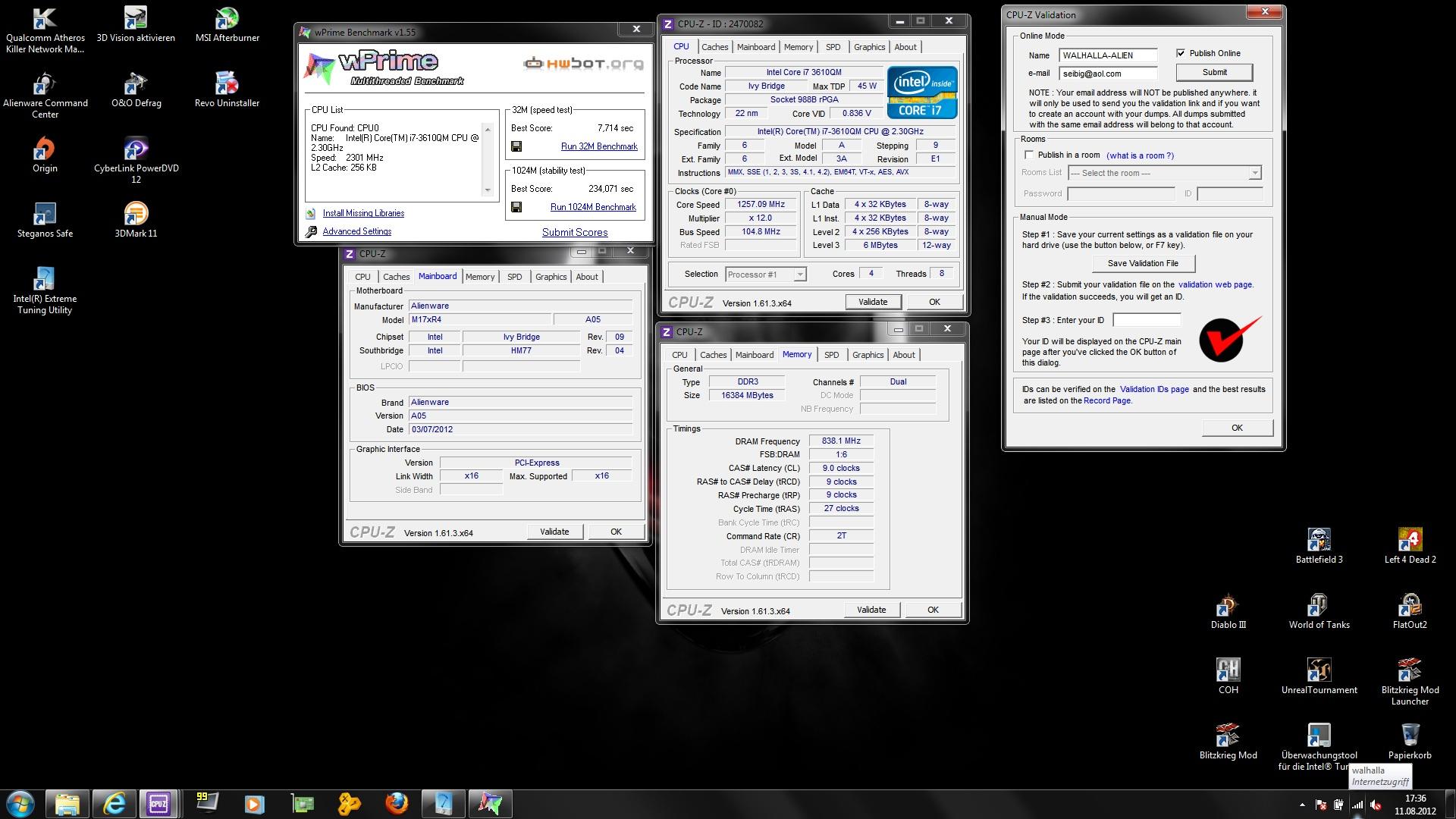Open the Origin desktop shortcut
The image size is (1456, 819).
pos(45,155)
